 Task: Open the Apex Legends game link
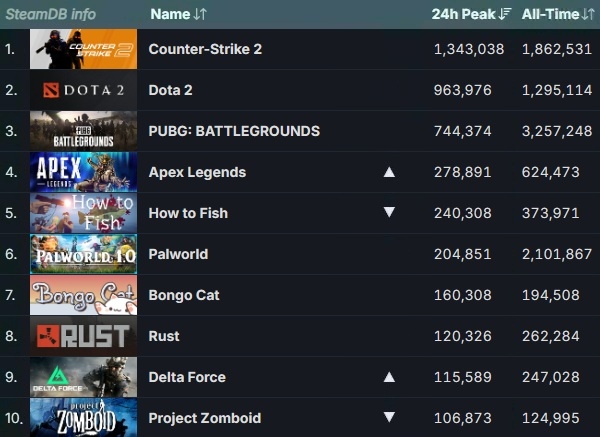click(197, 173)
